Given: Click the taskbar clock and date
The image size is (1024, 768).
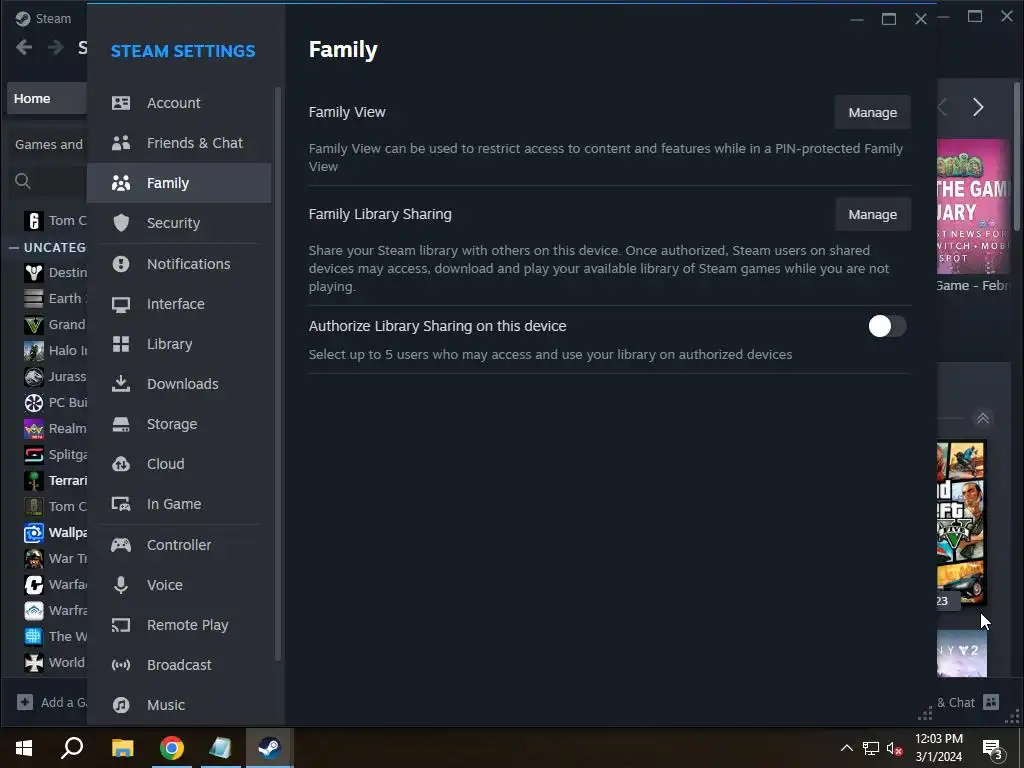Looking at the screenshot, I should click(x=938, y=748).
